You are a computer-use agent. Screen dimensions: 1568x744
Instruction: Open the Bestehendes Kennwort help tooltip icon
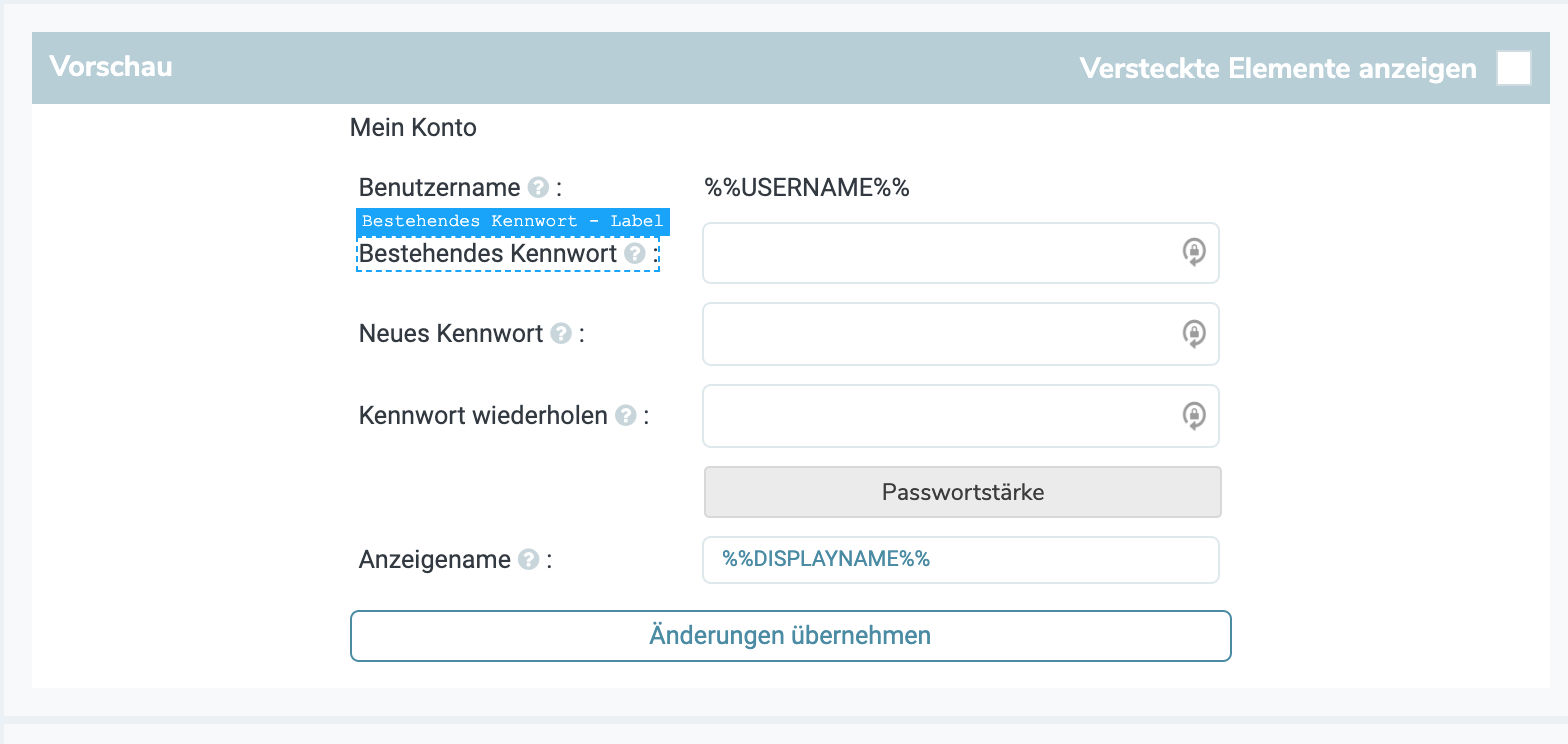[x=634, y=254]
